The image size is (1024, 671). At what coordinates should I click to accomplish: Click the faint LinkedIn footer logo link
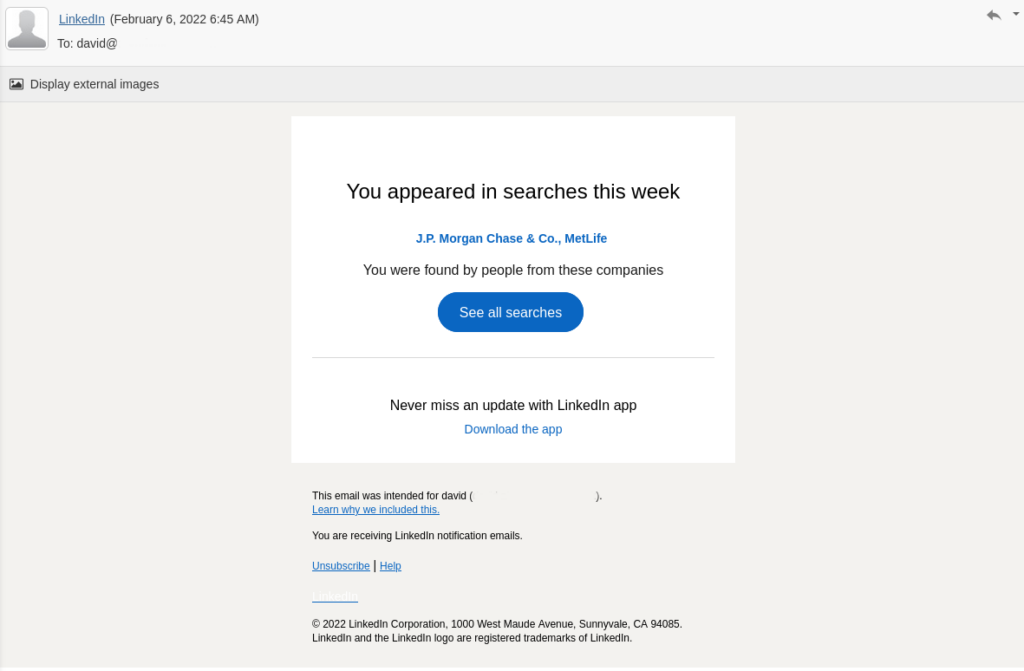(x=335, y=596)
